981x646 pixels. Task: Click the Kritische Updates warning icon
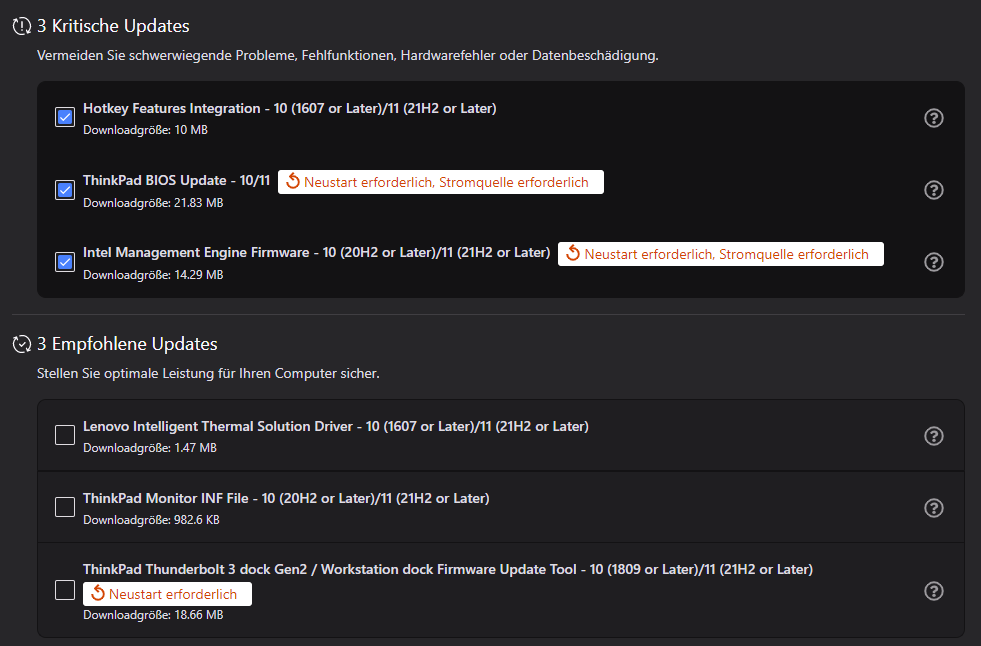tap(22, 26)
